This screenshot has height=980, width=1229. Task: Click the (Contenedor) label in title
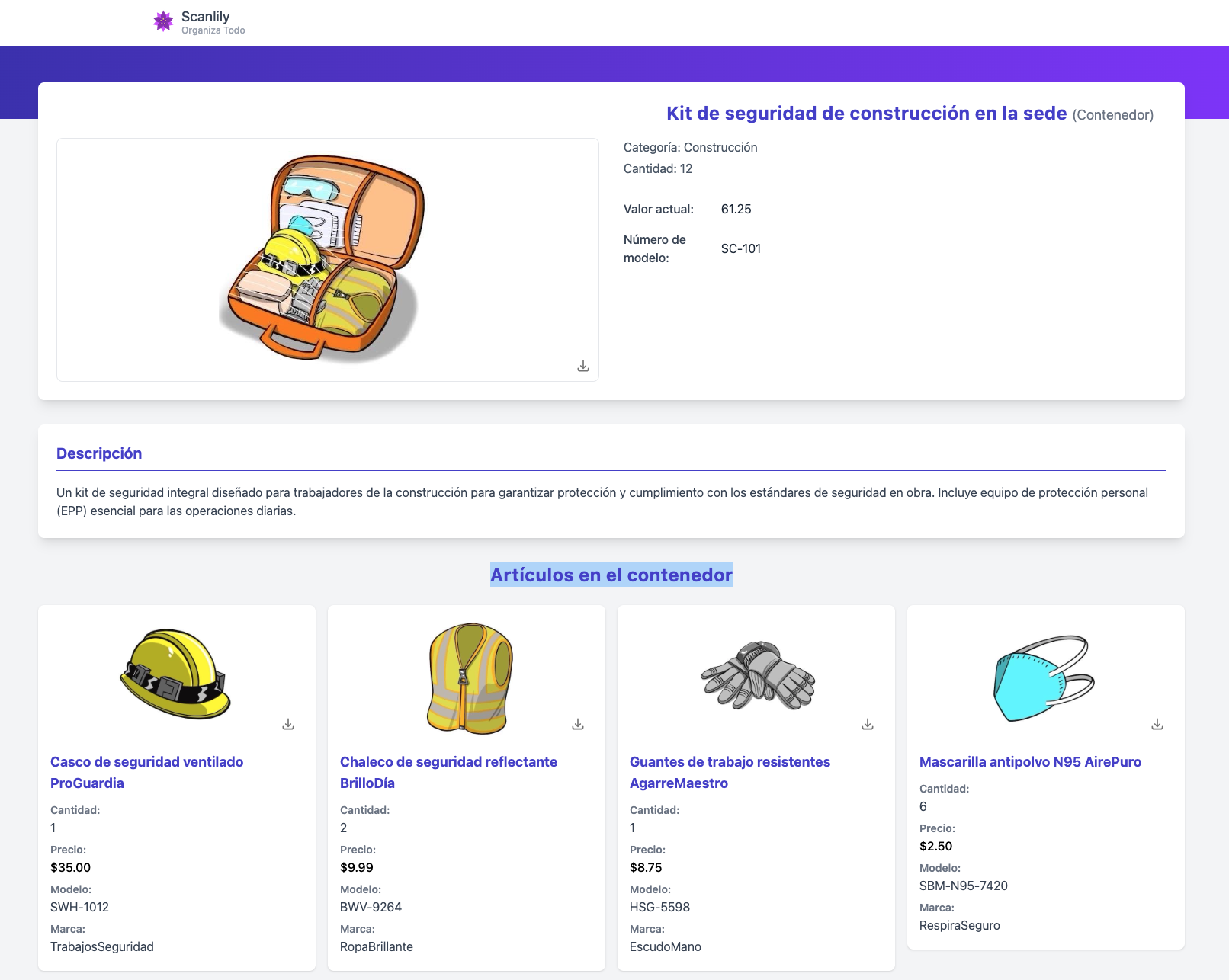tap(1113, 115)
